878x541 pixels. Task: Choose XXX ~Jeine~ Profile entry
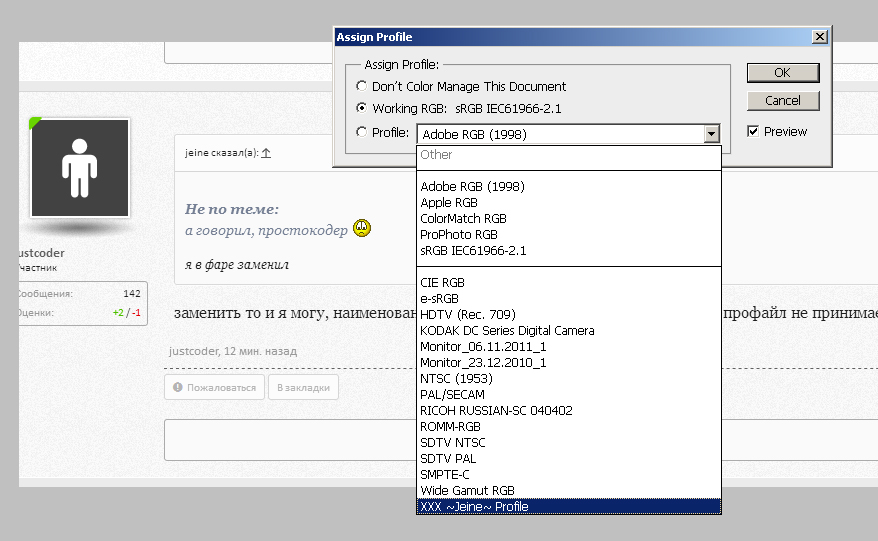click(x=568, y=506)
